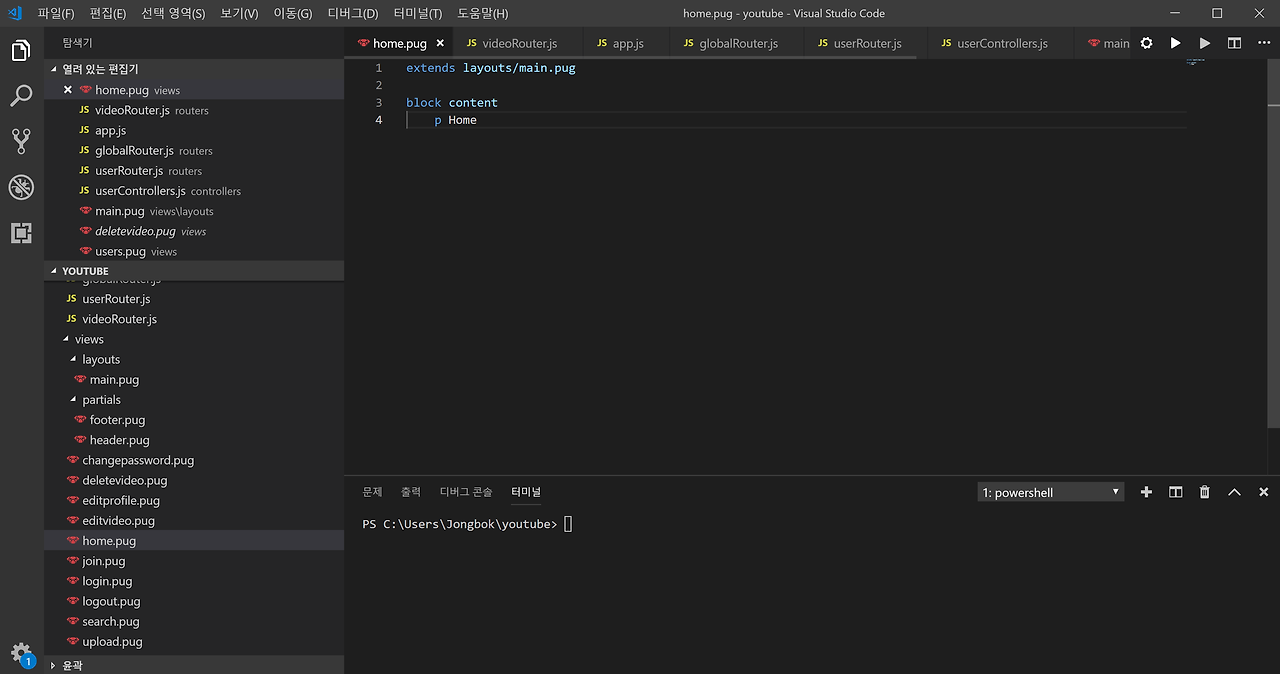This screenshot has width=1280, height=674.
Task: Close the terminal panel
Action: pyautogui.click(x=1264, y=492)
